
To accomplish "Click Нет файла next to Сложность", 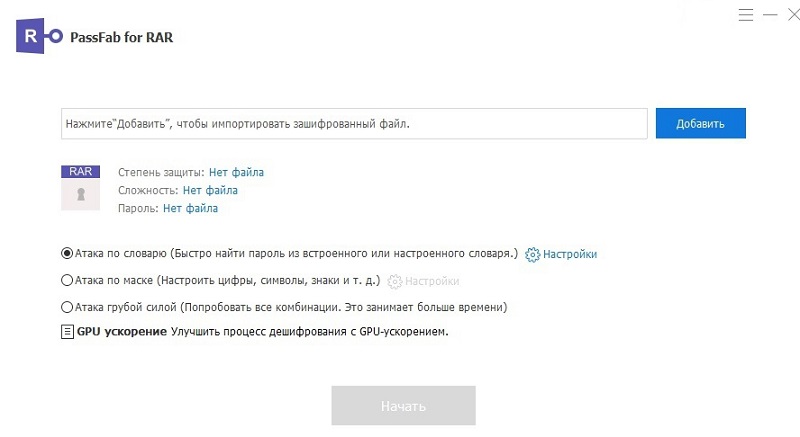I will (x=210, y=190).
